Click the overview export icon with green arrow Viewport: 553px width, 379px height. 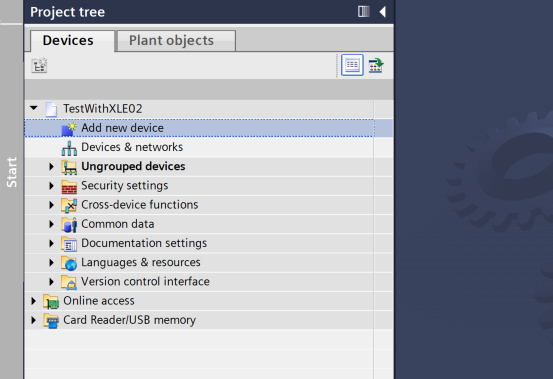pyautogui.click(x=376, y=66)
